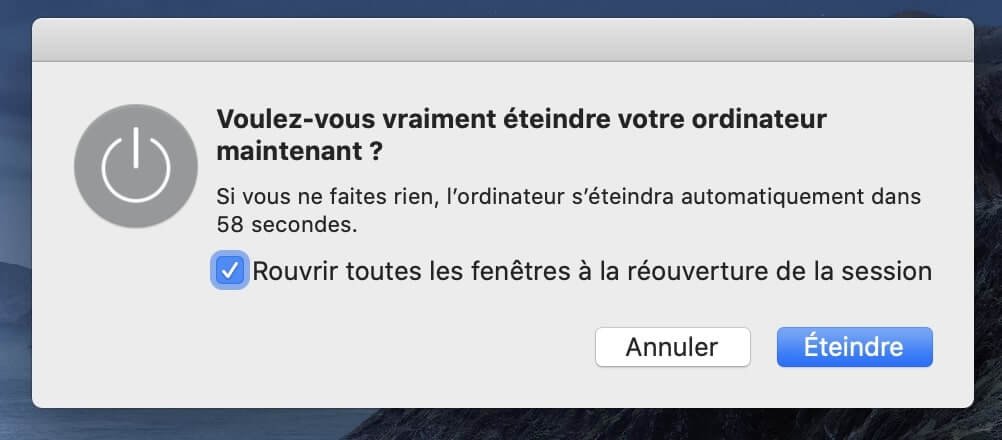Click the empty dialog space below the power icon
This screenshot has height=440, width=1002.
pos(135,307)
